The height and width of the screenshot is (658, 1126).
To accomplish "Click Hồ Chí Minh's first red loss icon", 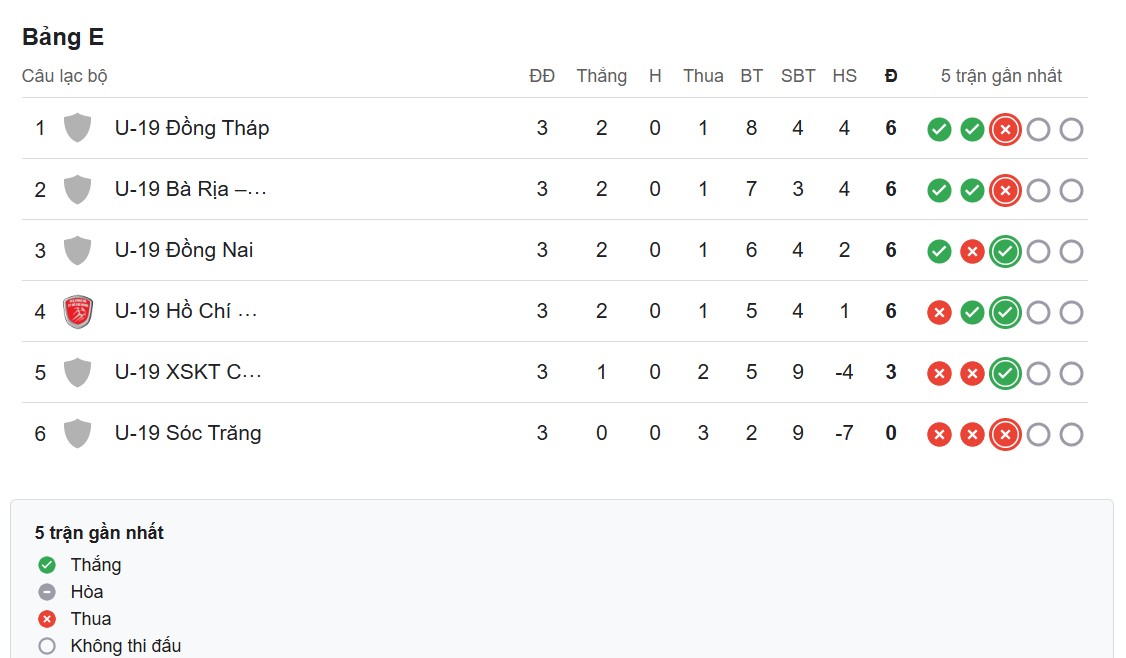I will (939, 313).
